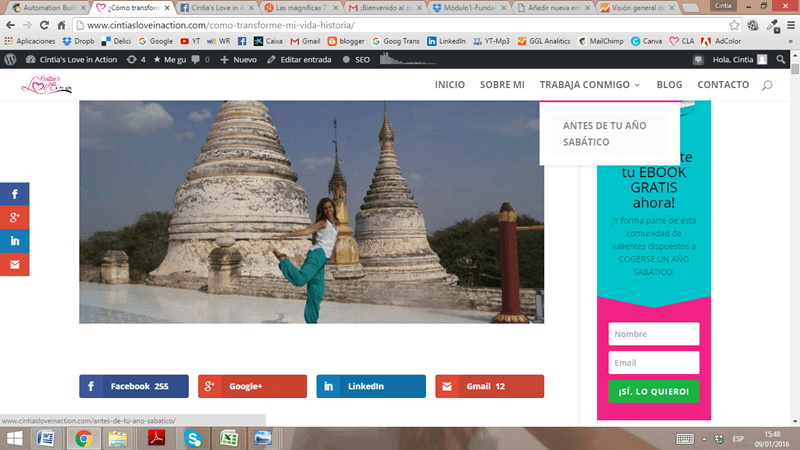Click the left sidebar LinkedIn icon
Viewport: 800px width, 450px height.
tap(15, 241)
